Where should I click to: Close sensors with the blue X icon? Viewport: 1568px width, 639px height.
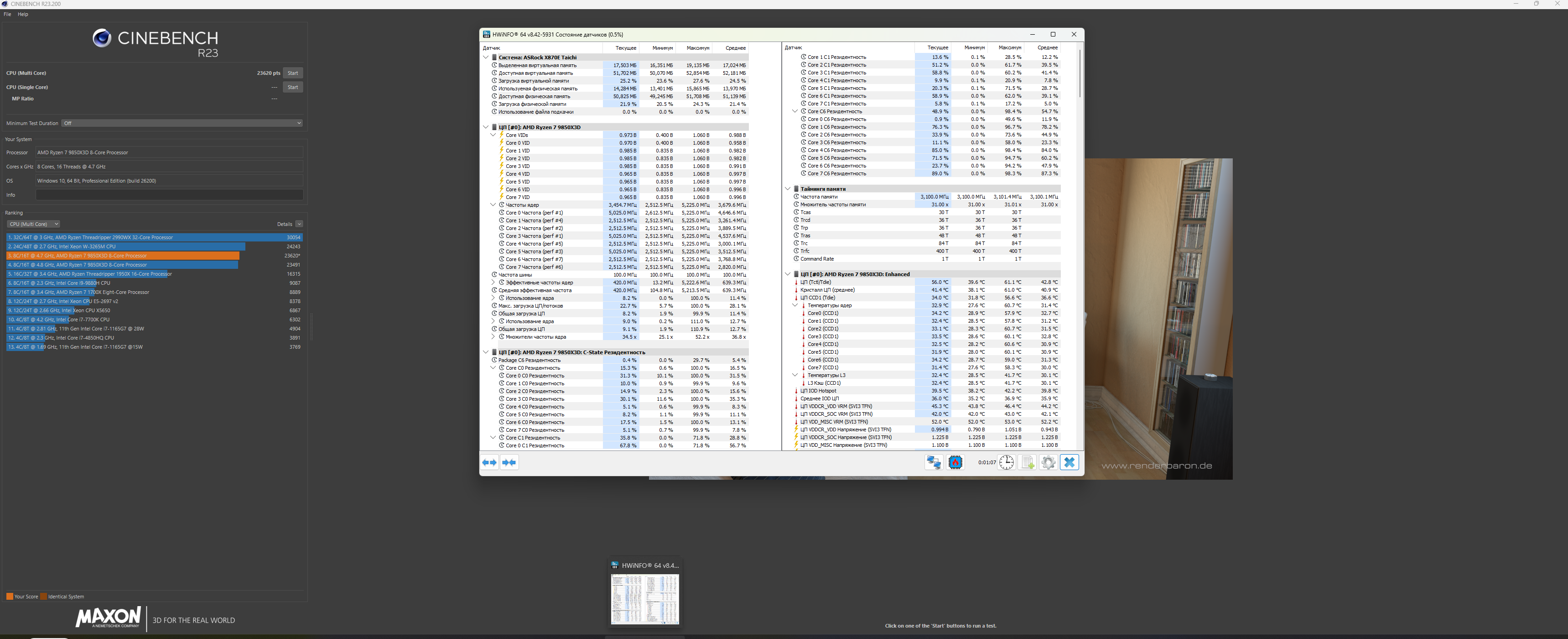[1069, 462]
